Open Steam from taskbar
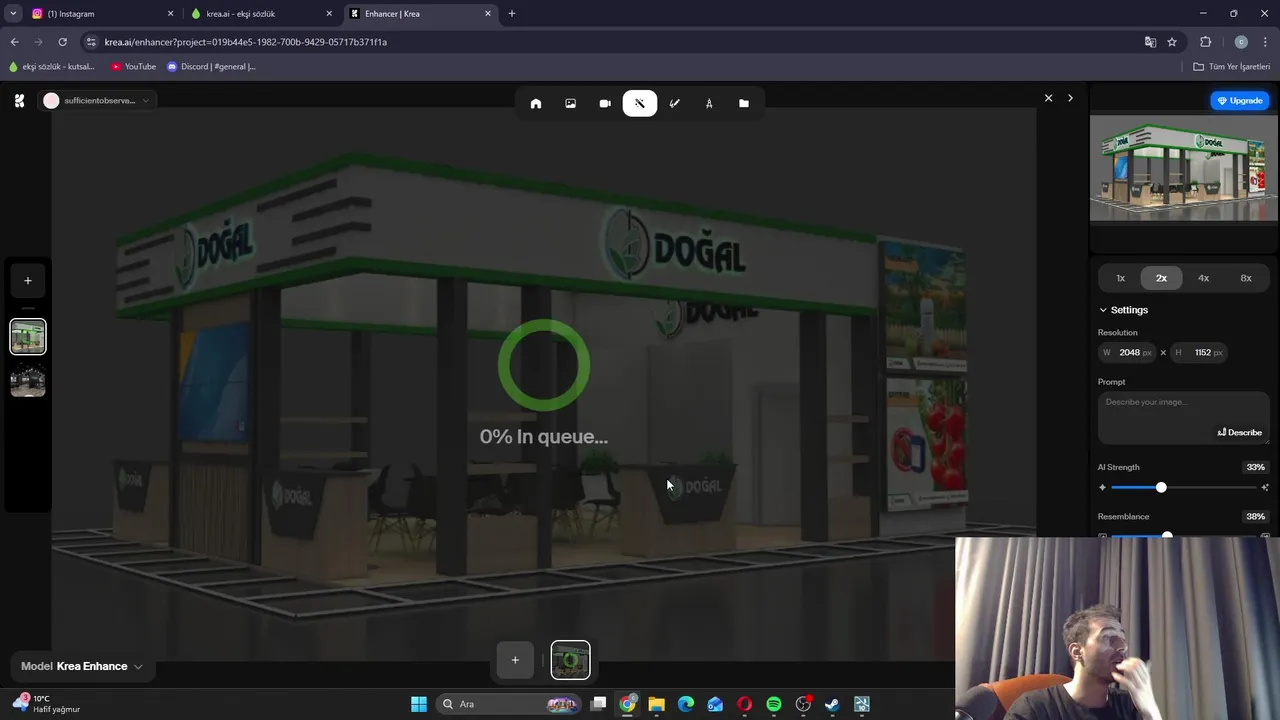Screen dimensions: 1280x720 tap(832, 704)
